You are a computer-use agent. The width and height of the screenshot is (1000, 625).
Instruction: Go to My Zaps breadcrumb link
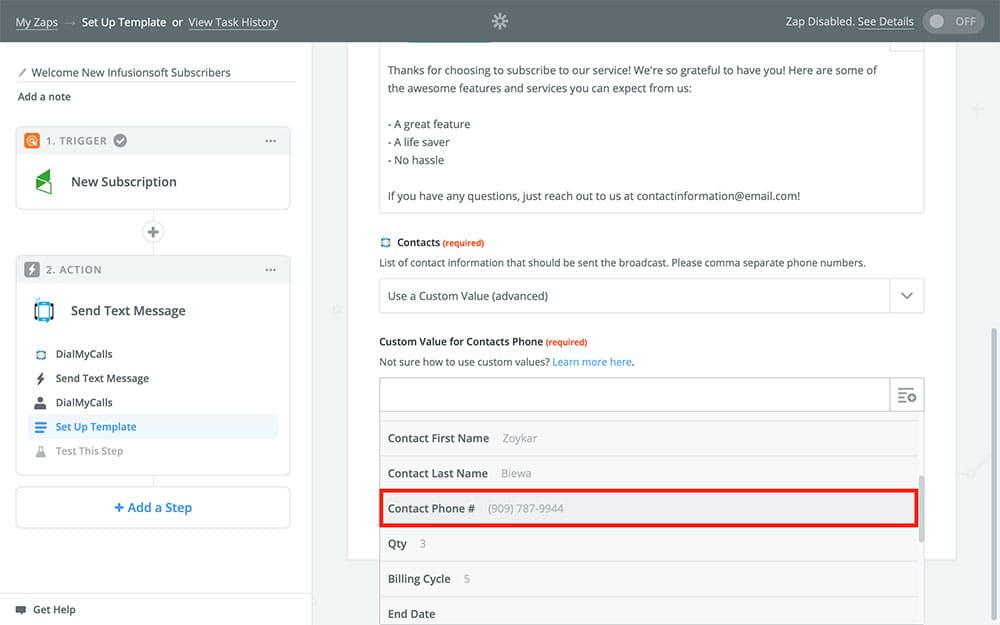[37, 22]
